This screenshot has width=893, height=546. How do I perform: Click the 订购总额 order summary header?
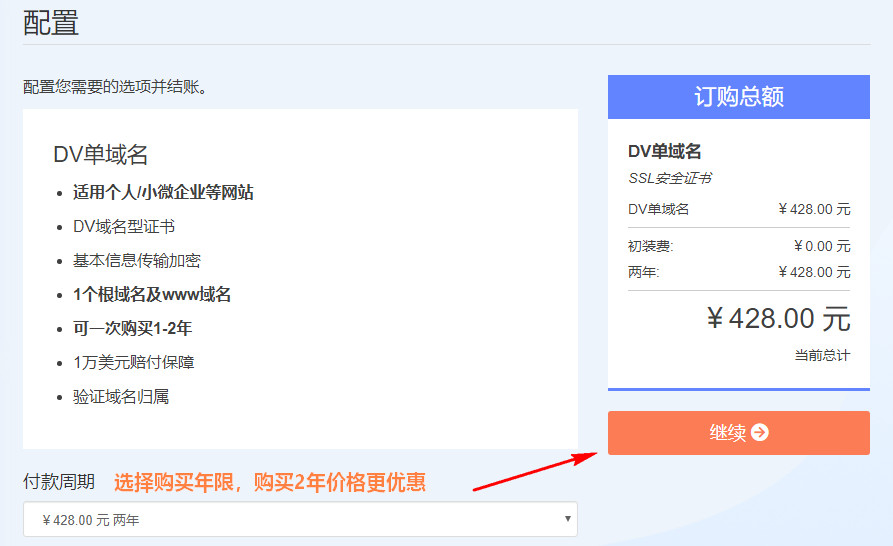[739, 97]
